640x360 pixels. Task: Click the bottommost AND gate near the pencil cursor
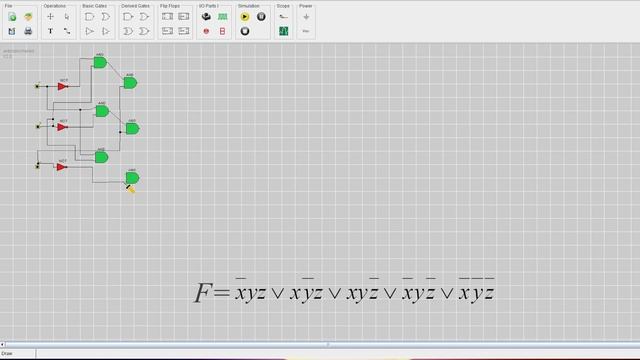point(132,178)
